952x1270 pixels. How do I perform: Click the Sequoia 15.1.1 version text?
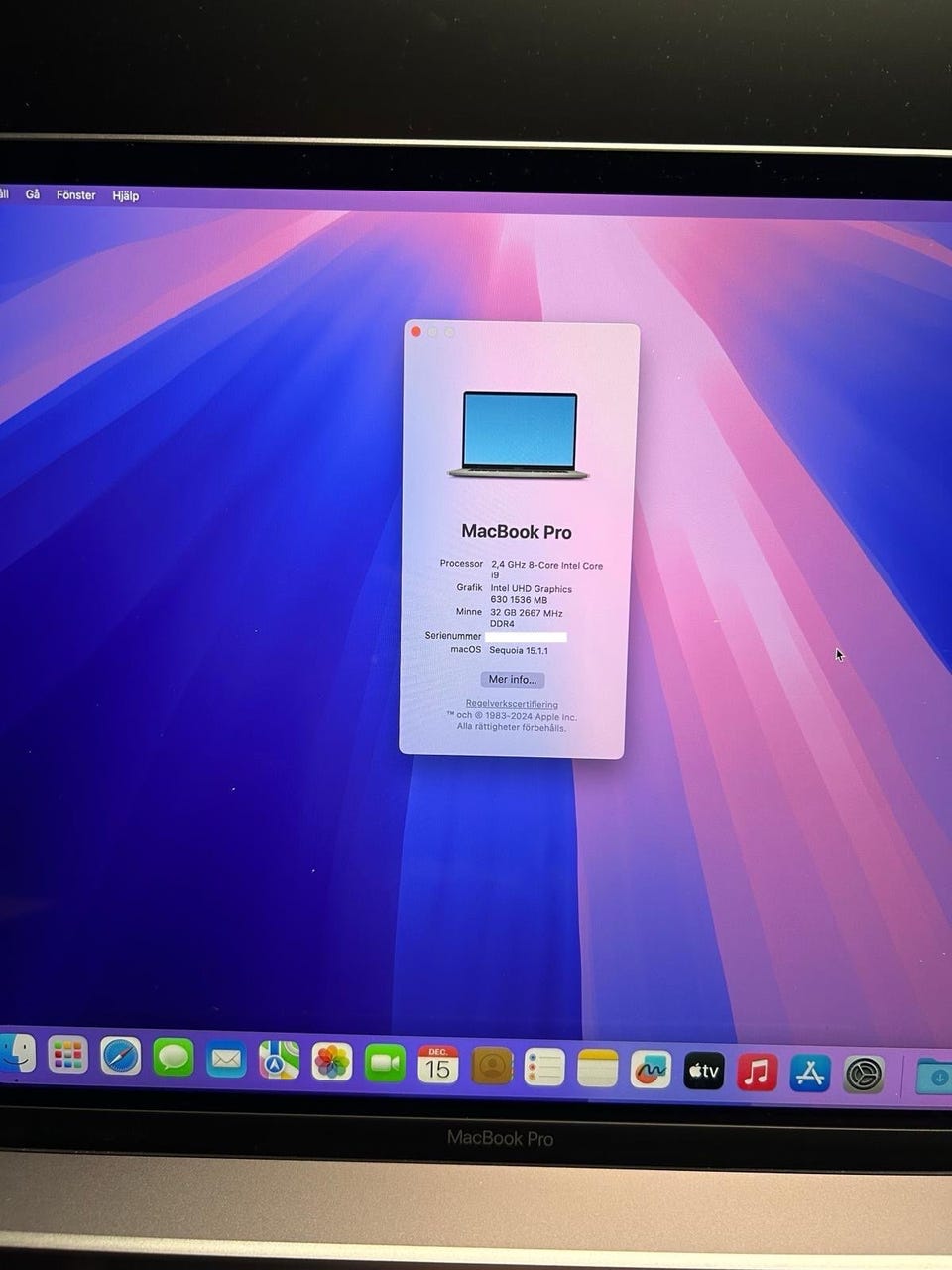pos(519,651)
